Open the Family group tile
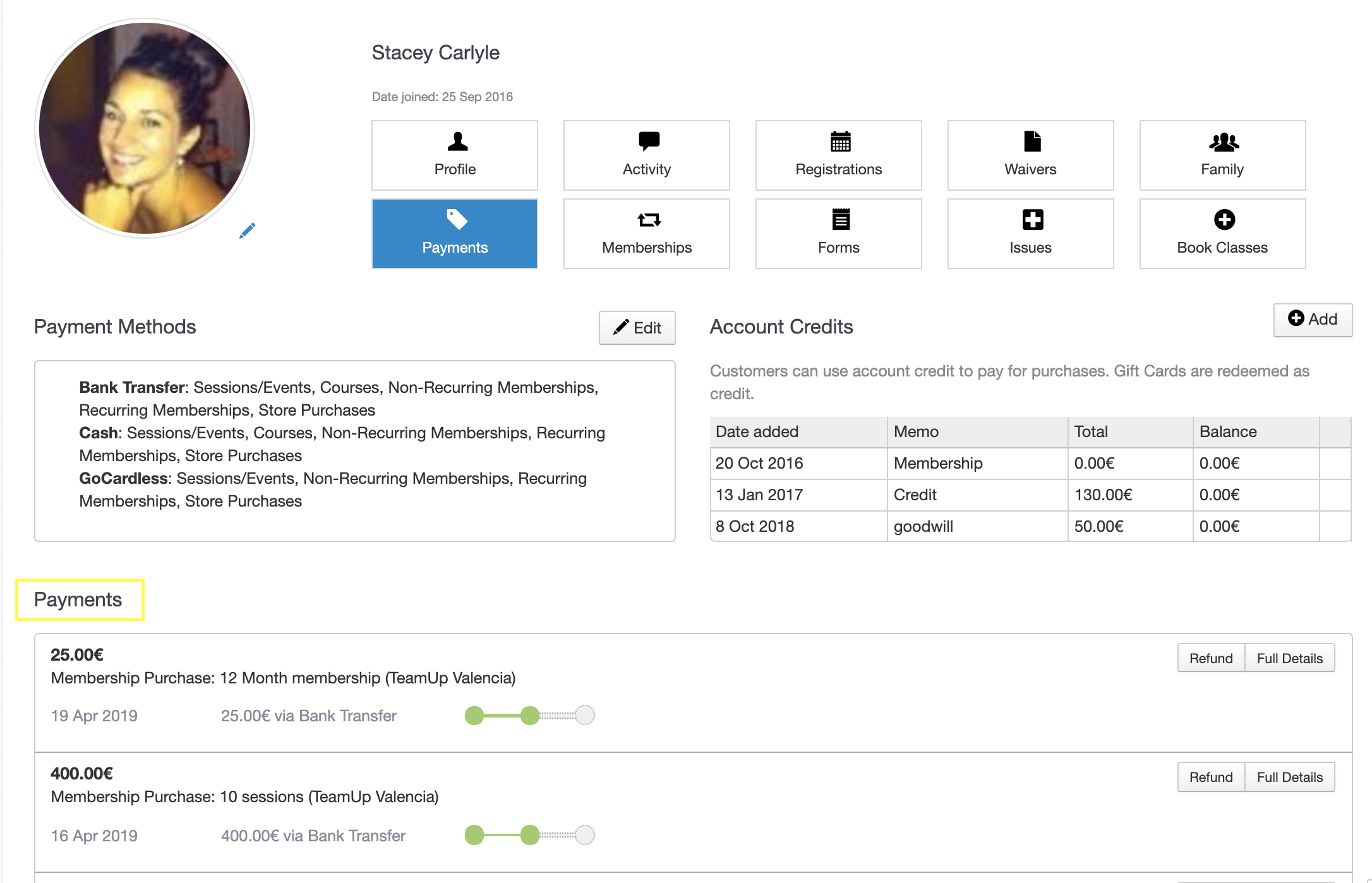The image size is (1372, 883). [1222, 155]
